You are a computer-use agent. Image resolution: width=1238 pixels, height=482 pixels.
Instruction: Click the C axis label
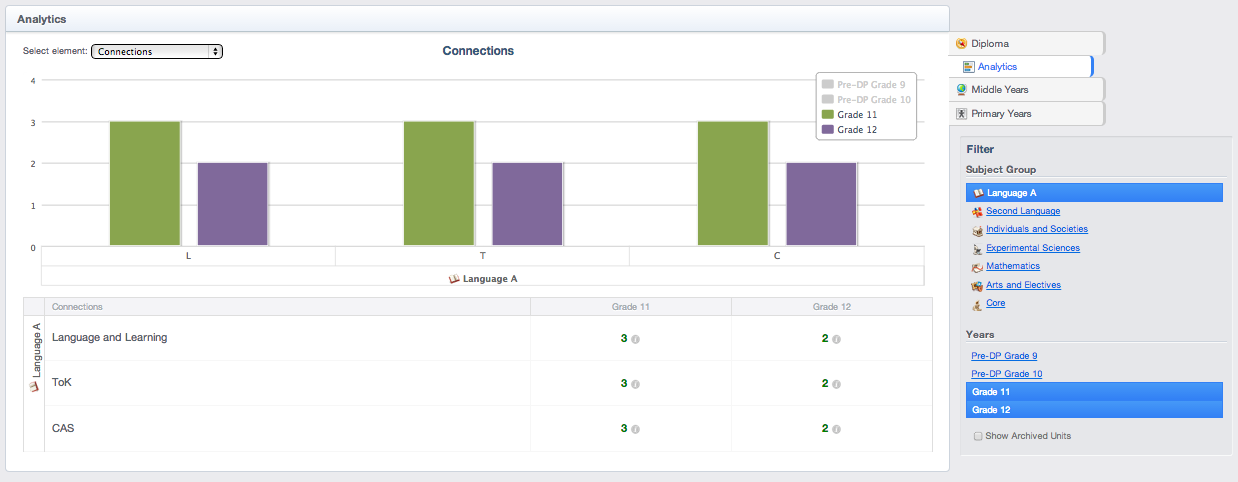click(x=777, y=257)
